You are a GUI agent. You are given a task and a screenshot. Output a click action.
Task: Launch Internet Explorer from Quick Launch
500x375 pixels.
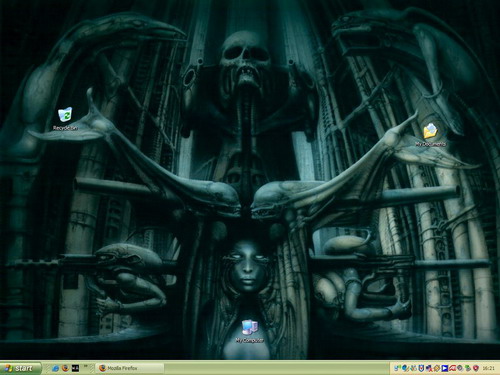pyautogui.click(x=56, y=368)
